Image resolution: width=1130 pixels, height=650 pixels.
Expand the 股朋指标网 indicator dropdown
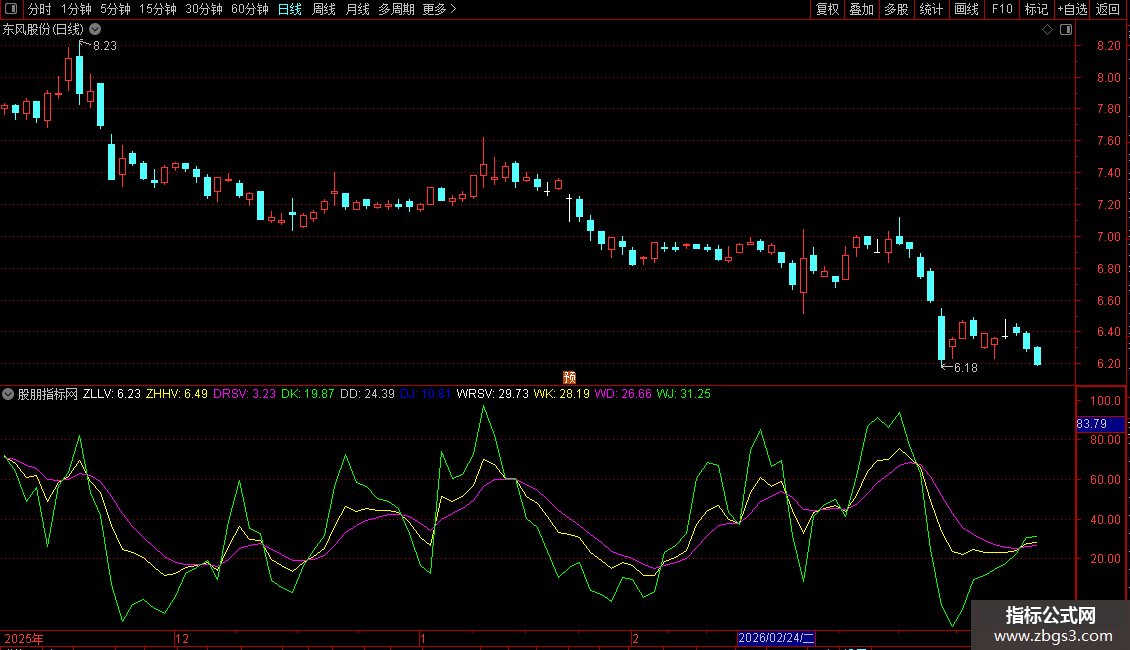click(9, 394)
